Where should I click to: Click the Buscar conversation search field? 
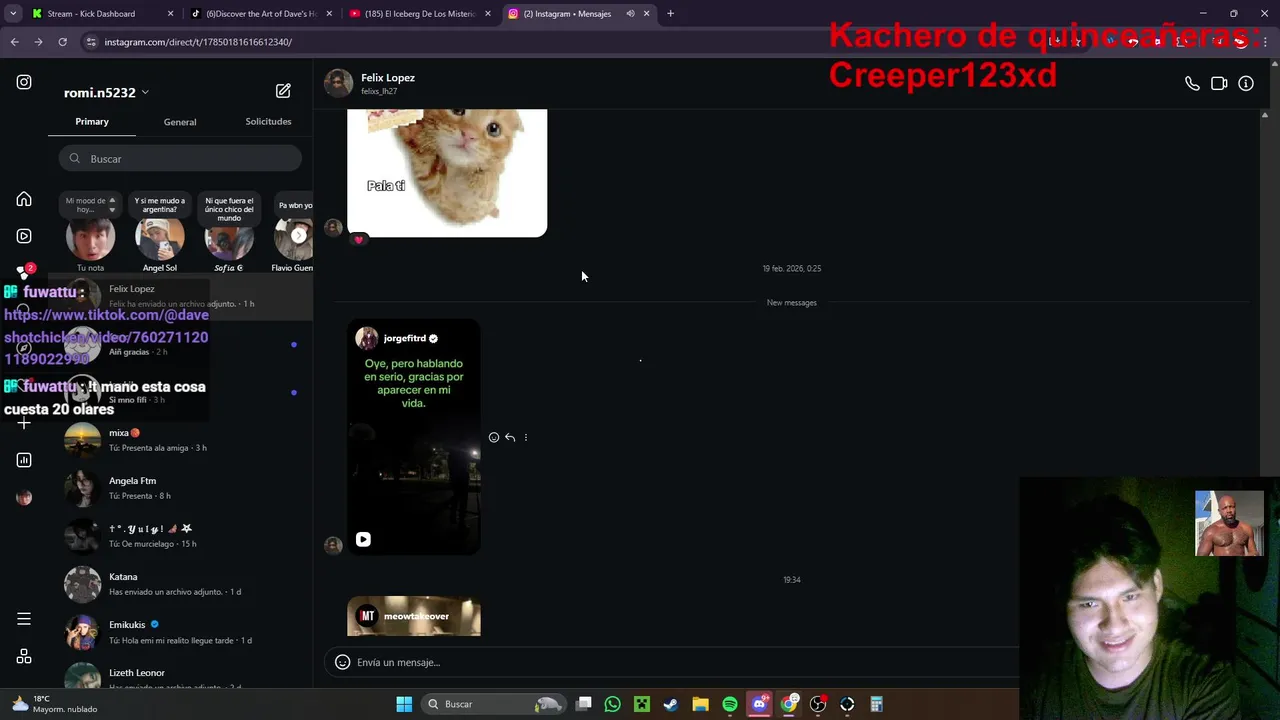point(180,159)
